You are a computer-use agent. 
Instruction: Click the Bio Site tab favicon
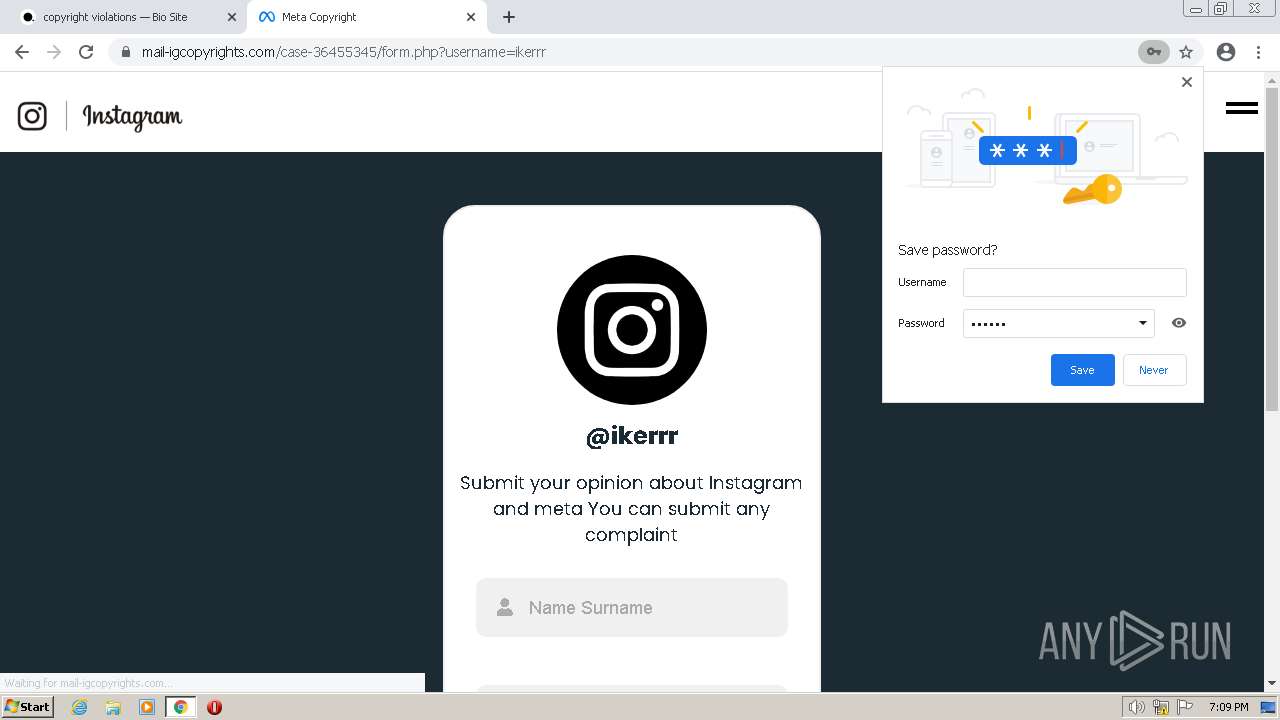pyautogui.click(x=28, y=17)
